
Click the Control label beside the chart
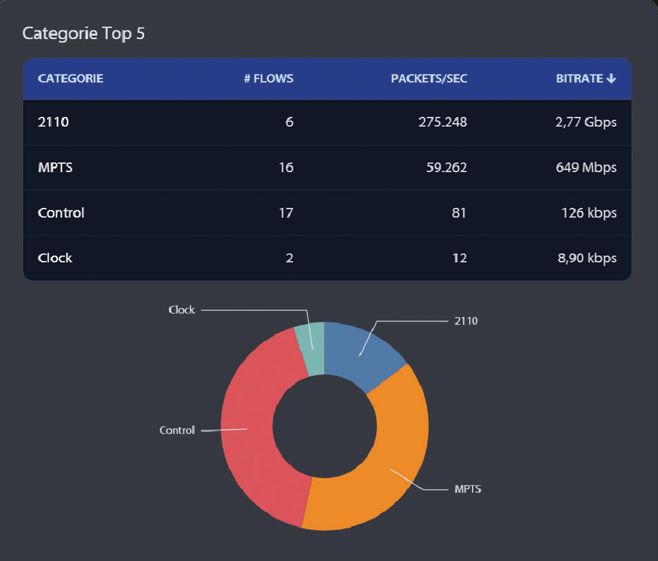(x=177, y=431)
